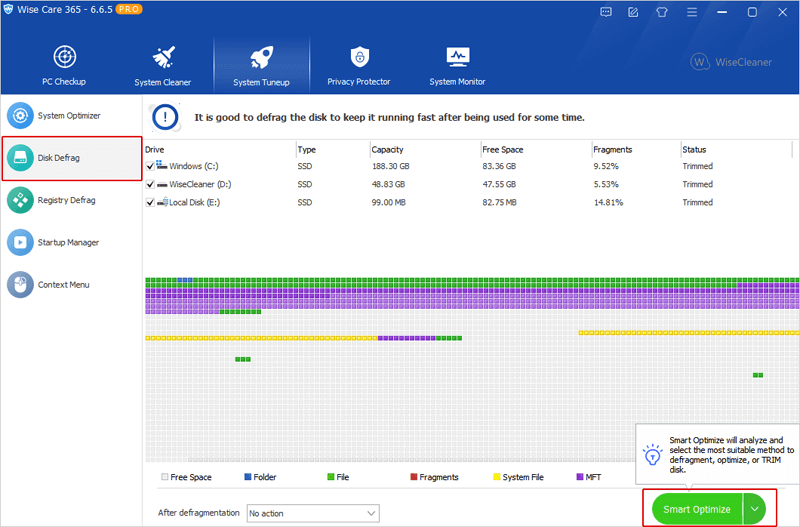Toggle the WiseCleaner (D:) drive checkbox
This screenshot has height=527, width=800.
click(150, 185)
